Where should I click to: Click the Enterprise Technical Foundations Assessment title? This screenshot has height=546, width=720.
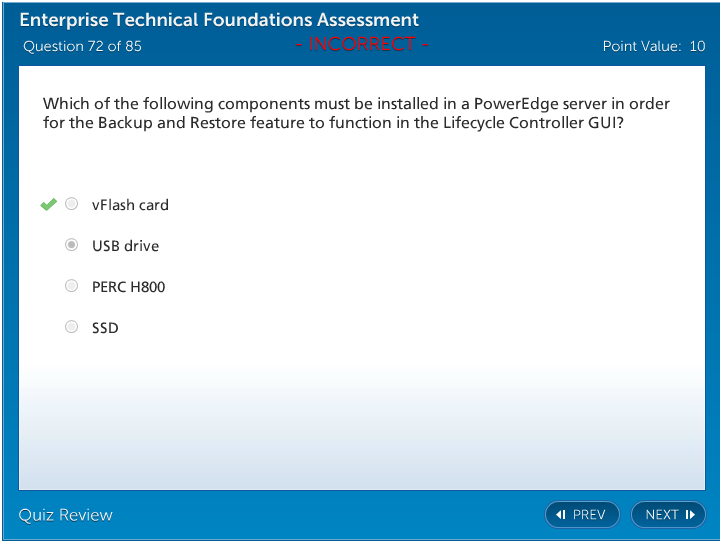tap(219, 20)
